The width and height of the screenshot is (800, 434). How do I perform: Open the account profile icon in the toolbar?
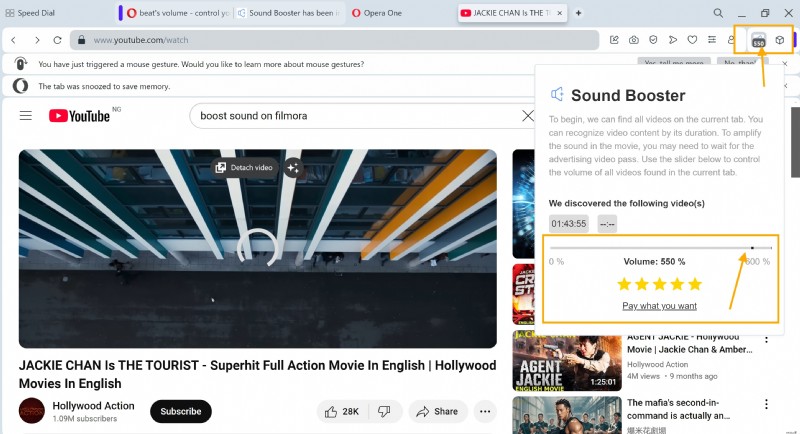click(731, 40)
